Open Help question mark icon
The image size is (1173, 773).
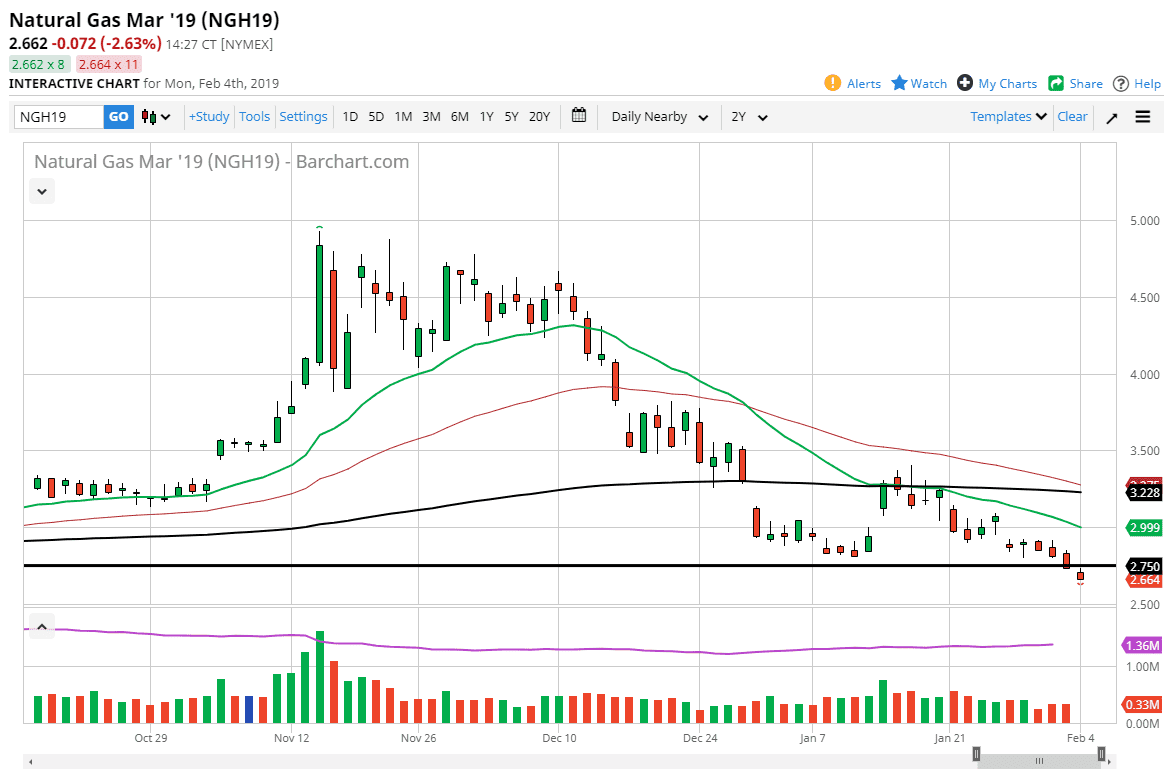1121,83
